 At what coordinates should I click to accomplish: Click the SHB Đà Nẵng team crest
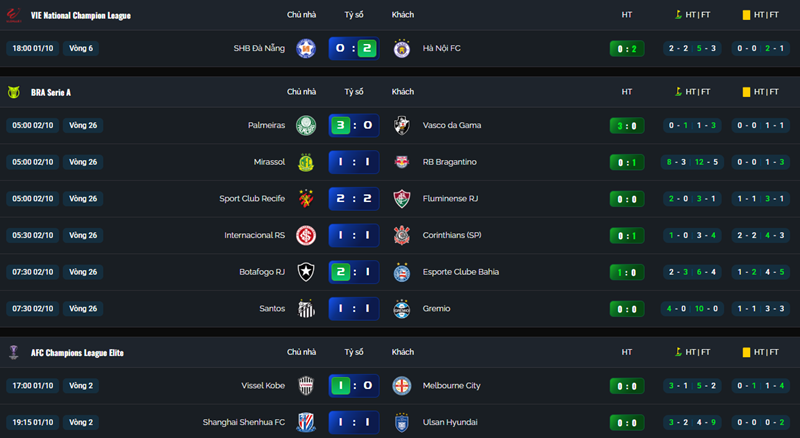click(x=306, y=48)
